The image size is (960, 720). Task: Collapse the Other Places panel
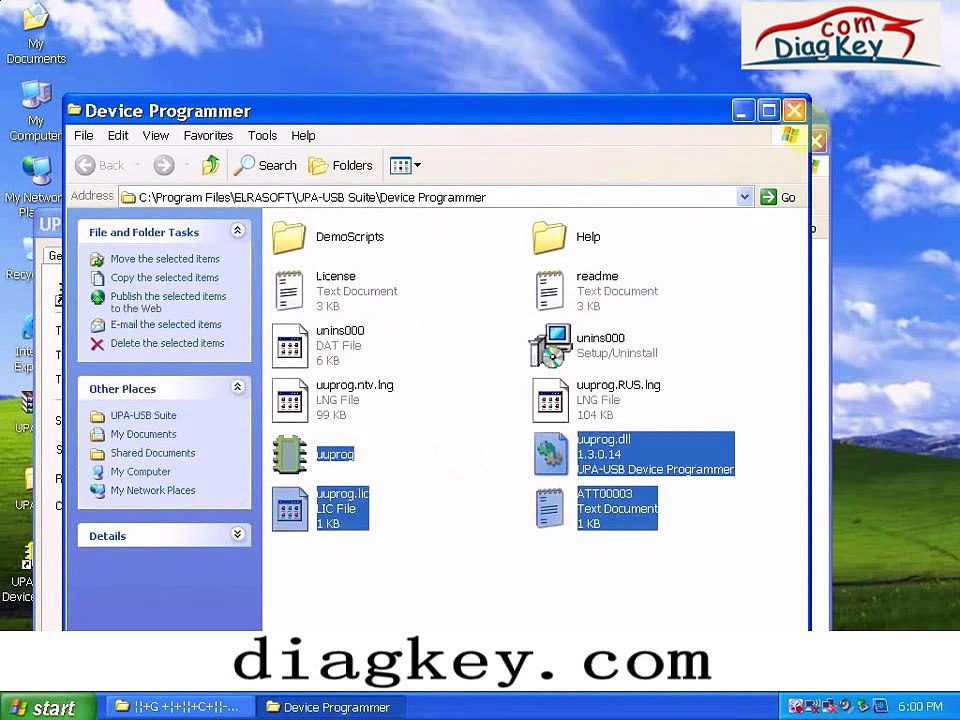(x=238, y=388)
